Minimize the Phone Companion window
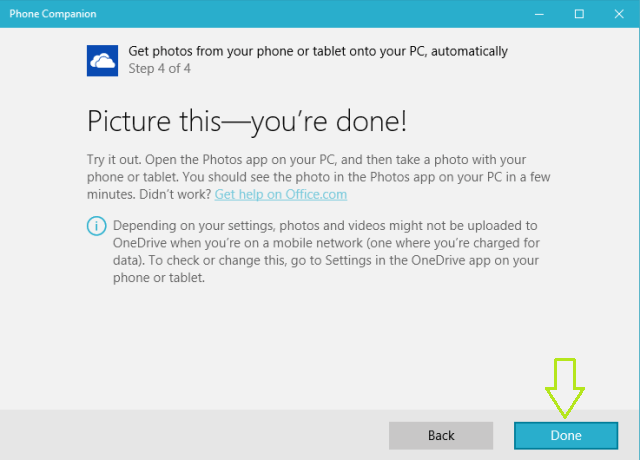The height and width of the screenshot is (460, 640). [539, 14]
